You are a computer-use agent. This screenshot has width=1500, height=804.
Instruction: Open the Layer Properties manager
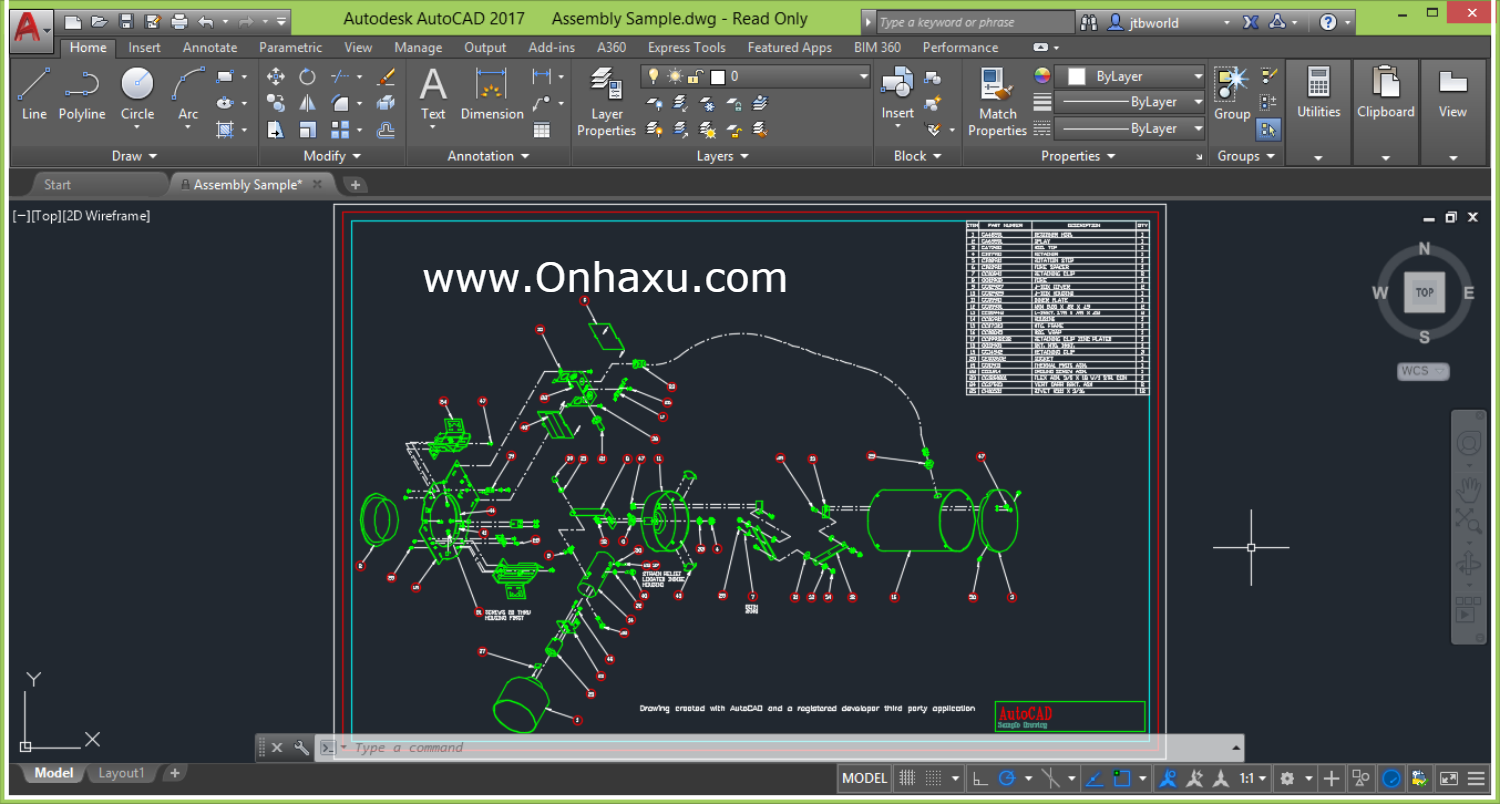click(x=606, y=102)
